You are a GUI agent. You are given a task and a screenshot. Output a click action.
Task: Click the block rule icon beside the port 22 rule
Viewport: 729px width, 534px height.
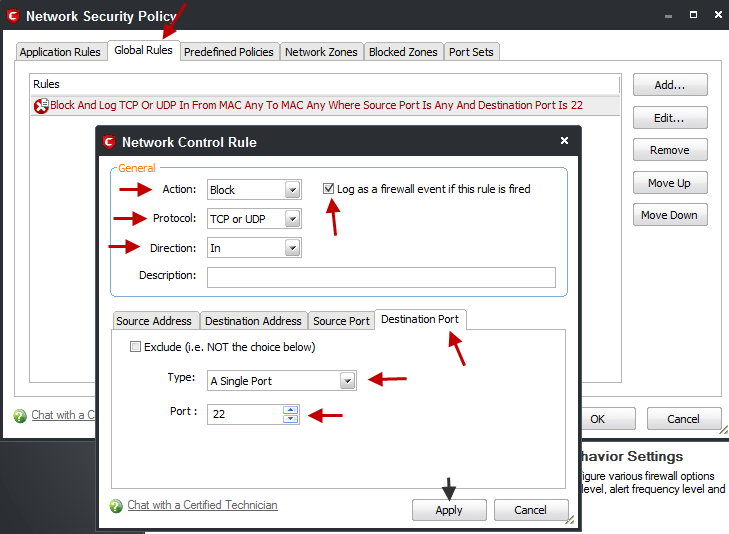coord(41,105)
